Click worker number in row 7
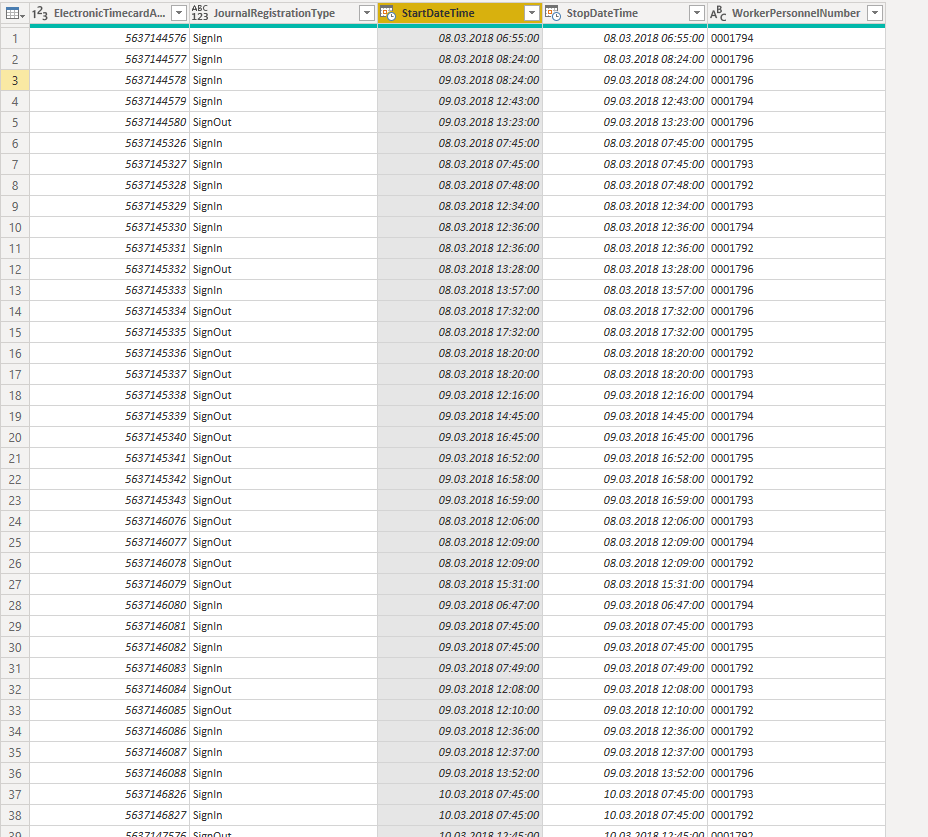Image resolution: width=928 pixels, height=837 pixels. coord(797,165)
